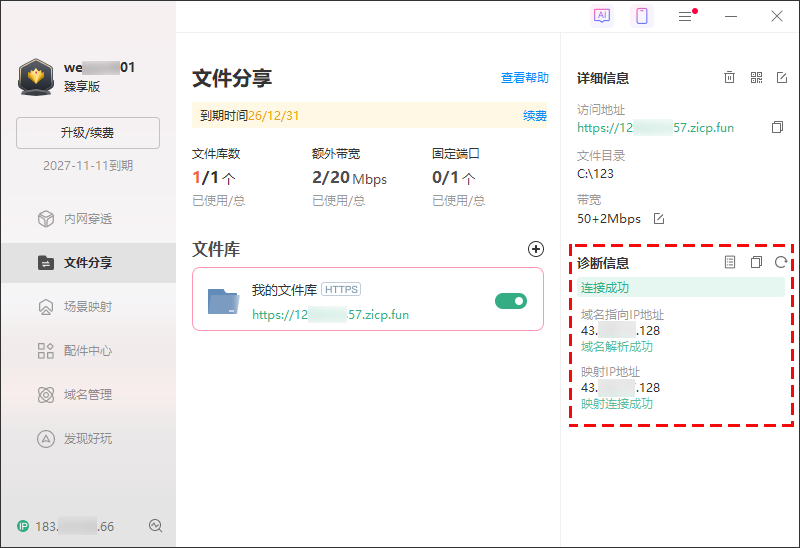Refresh the diagnostic information
This screenshot has height=548, width=800.
(780, 263)
